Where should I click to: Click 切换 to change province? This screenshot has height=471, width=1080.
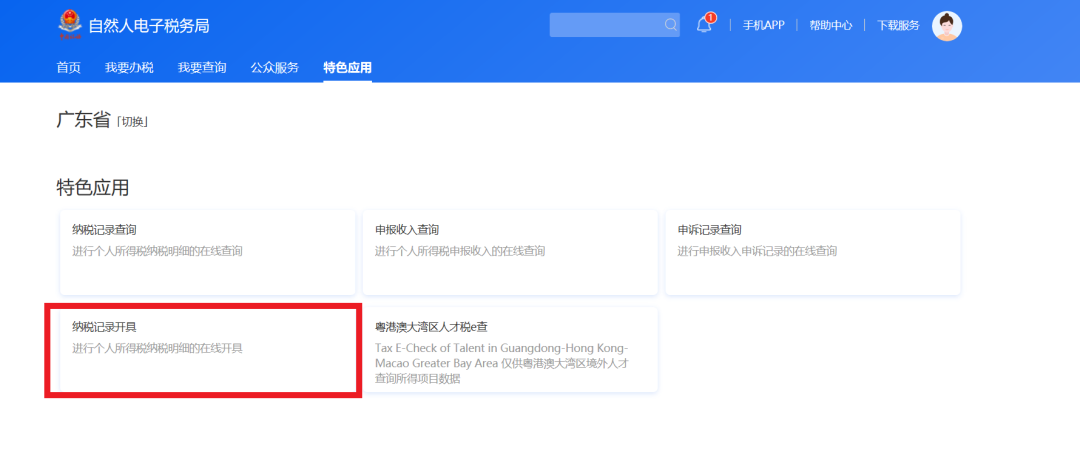point(133,122)
